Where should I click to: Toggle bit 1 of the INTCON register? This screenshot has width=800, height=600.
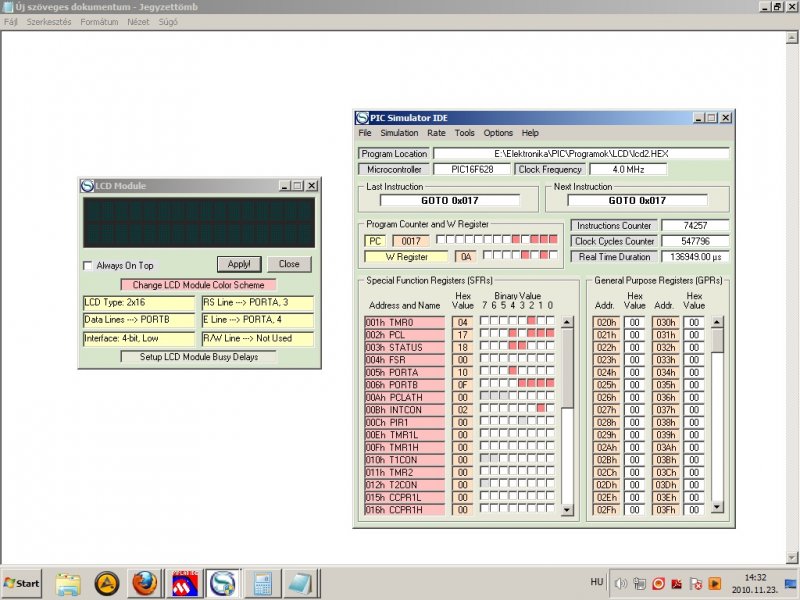pos(541,408)
